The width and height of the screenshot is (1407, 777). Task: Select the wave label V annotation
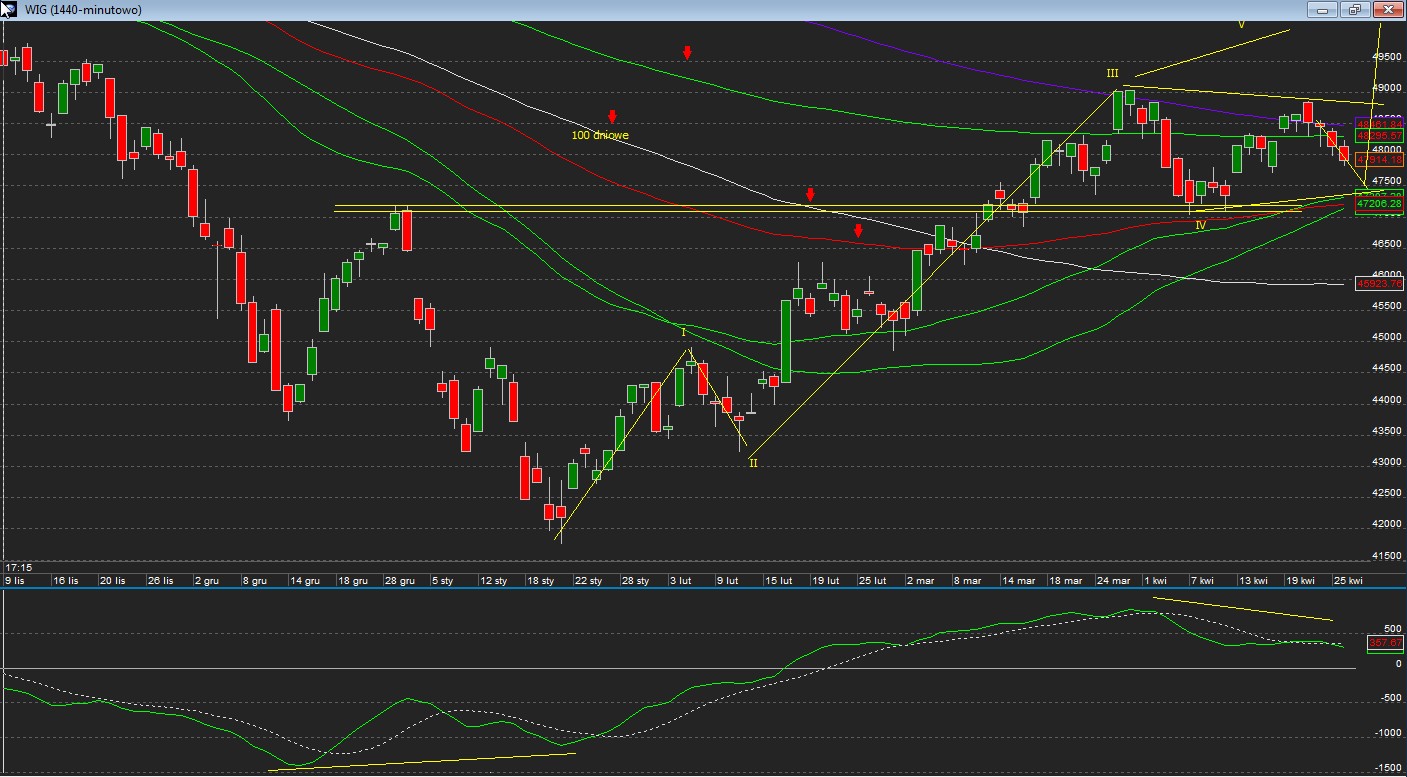click(1241, 25)
